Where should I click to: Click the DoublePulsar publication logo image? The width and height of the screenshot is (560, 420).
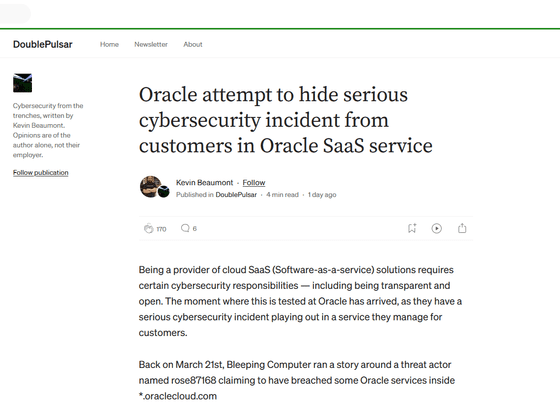(22, 83)
